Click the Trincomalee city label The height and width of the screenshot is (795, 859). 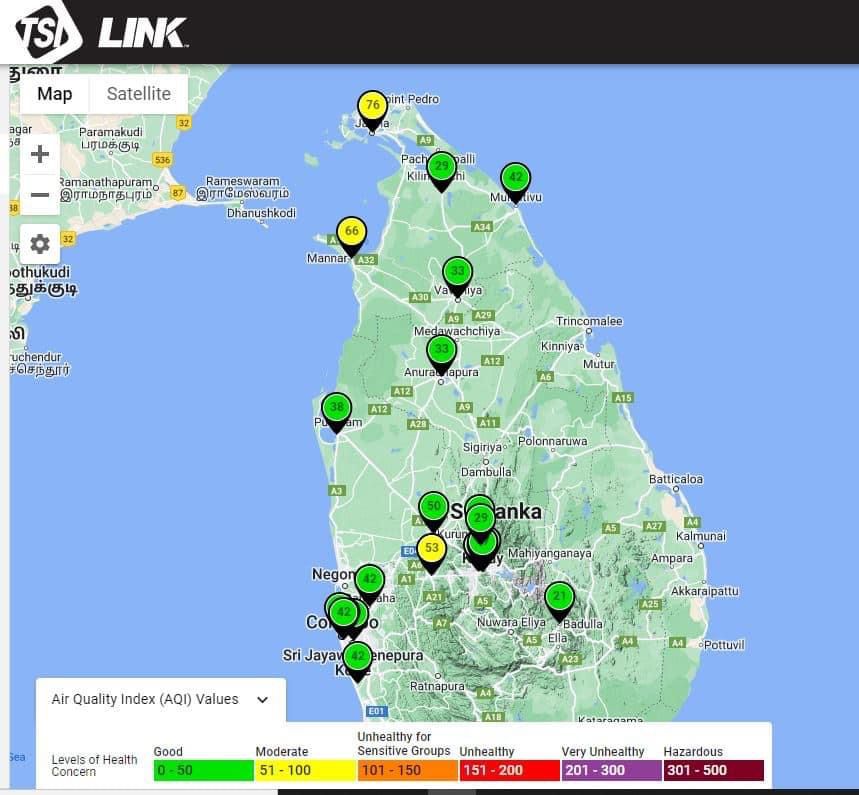coord(589,321)
